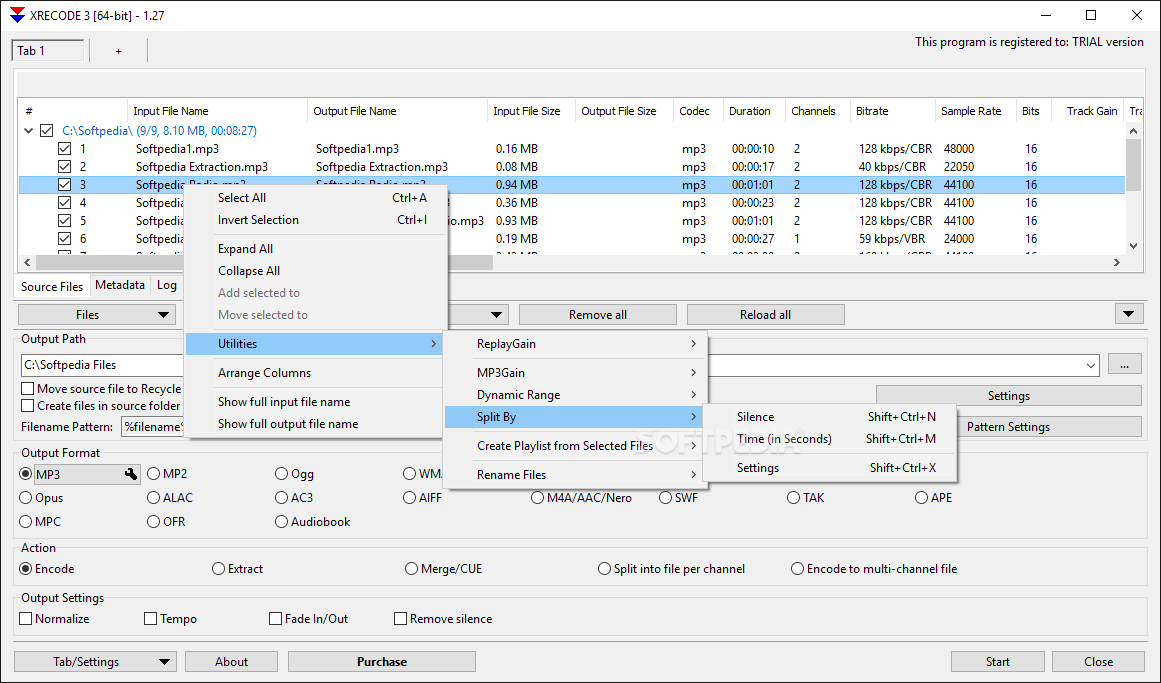Click the Filename Pattern input field
This screenshot has height=683, width=1161.
tap(153, 427)
